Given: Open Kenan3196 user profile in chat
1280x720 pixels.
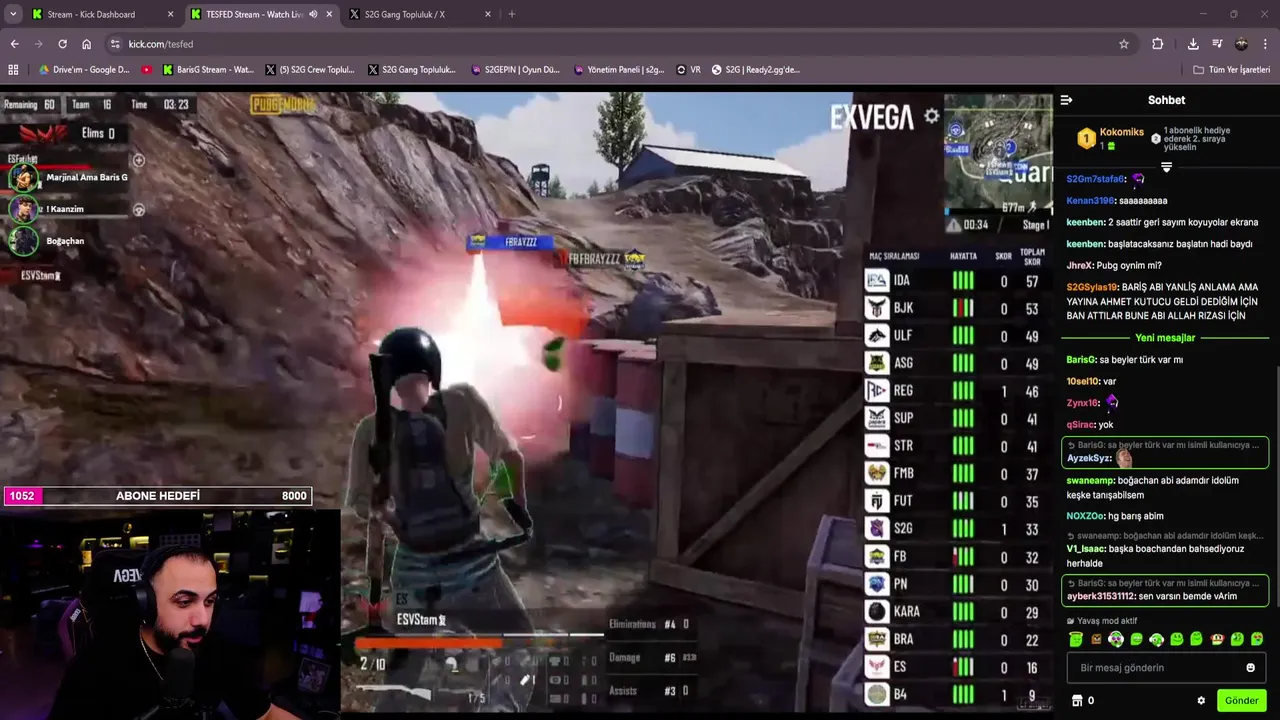Looking at the screenshot, I should coord(1090,201).
